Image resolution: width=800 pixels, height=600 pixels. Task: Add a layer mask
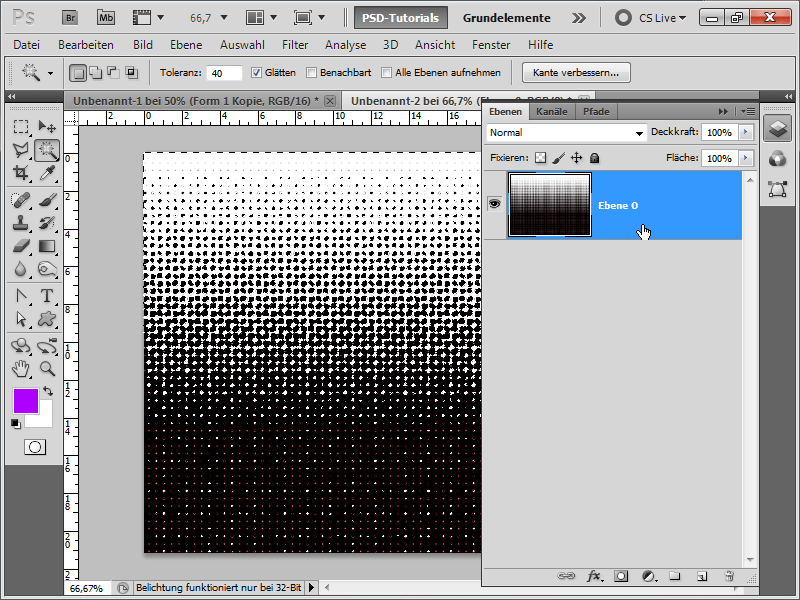click(x=621, y=576)
